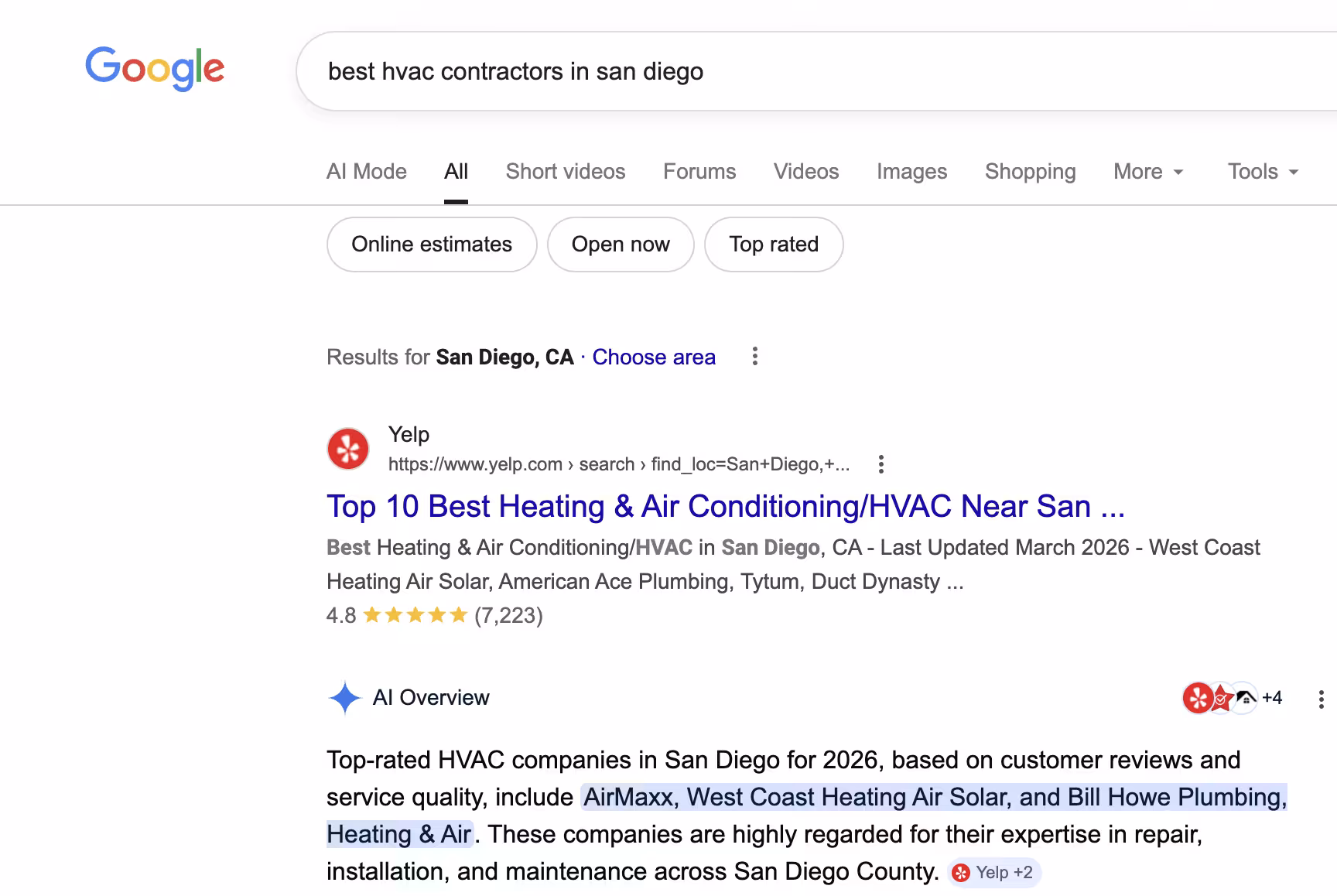Switch to the AI Mode tab
The image size is (1337, 896).
click(367, 172)
